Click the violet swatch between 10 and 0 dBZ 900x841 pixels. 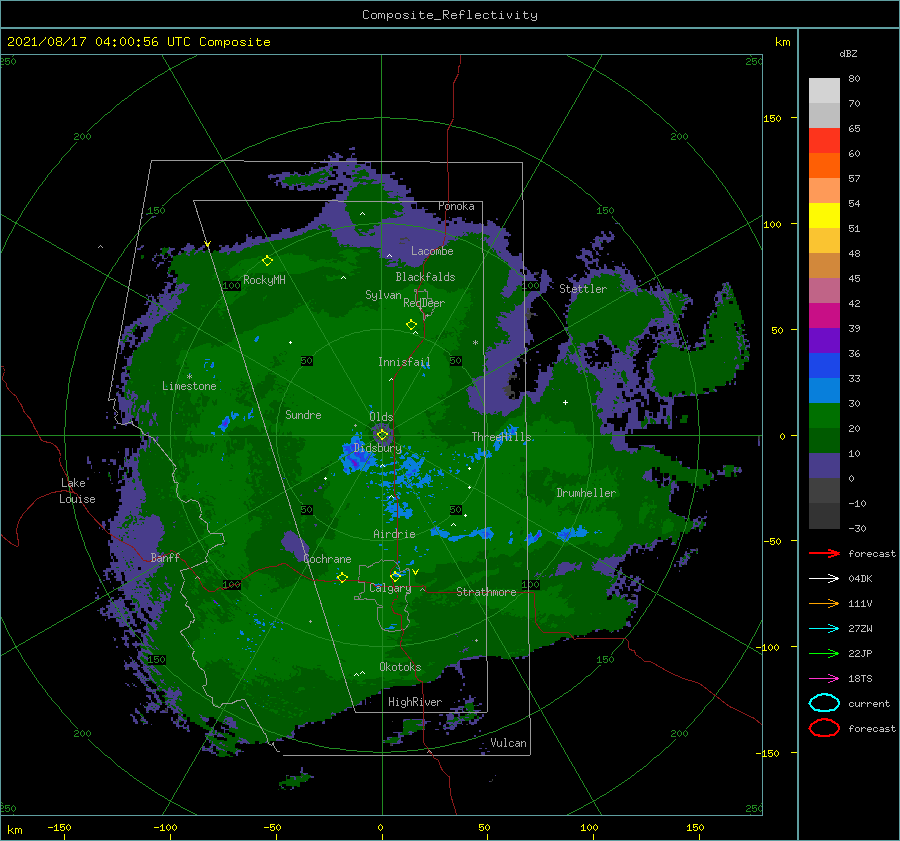(824, 466)
